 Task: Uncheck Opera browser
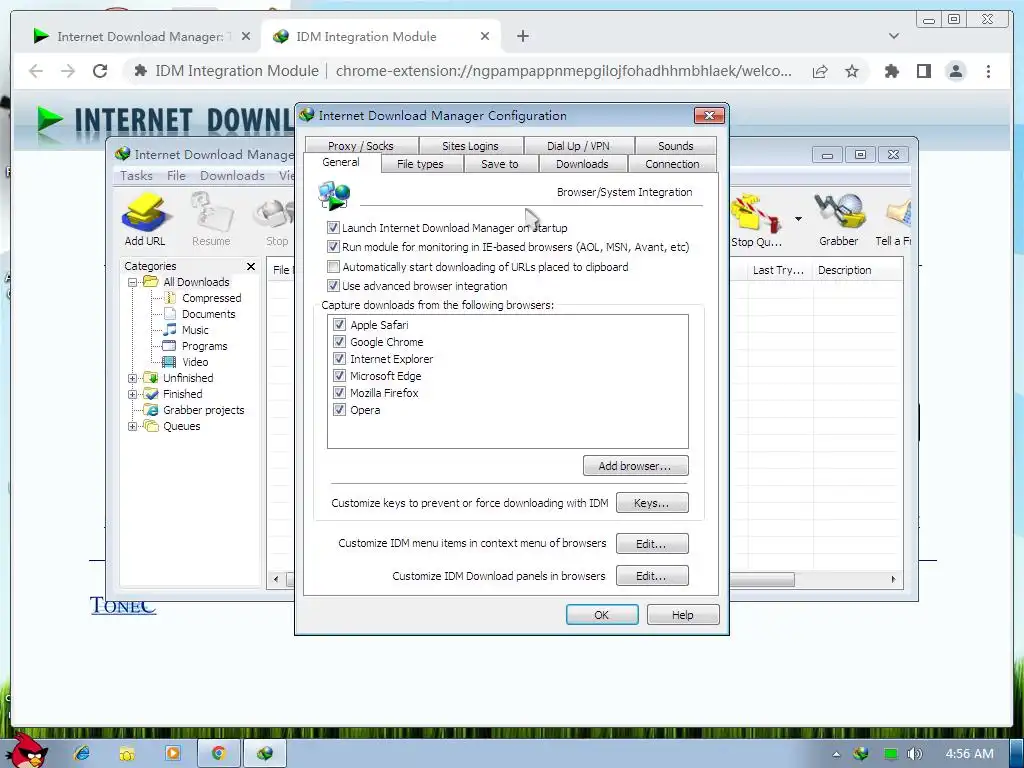[x=339, y=409]
